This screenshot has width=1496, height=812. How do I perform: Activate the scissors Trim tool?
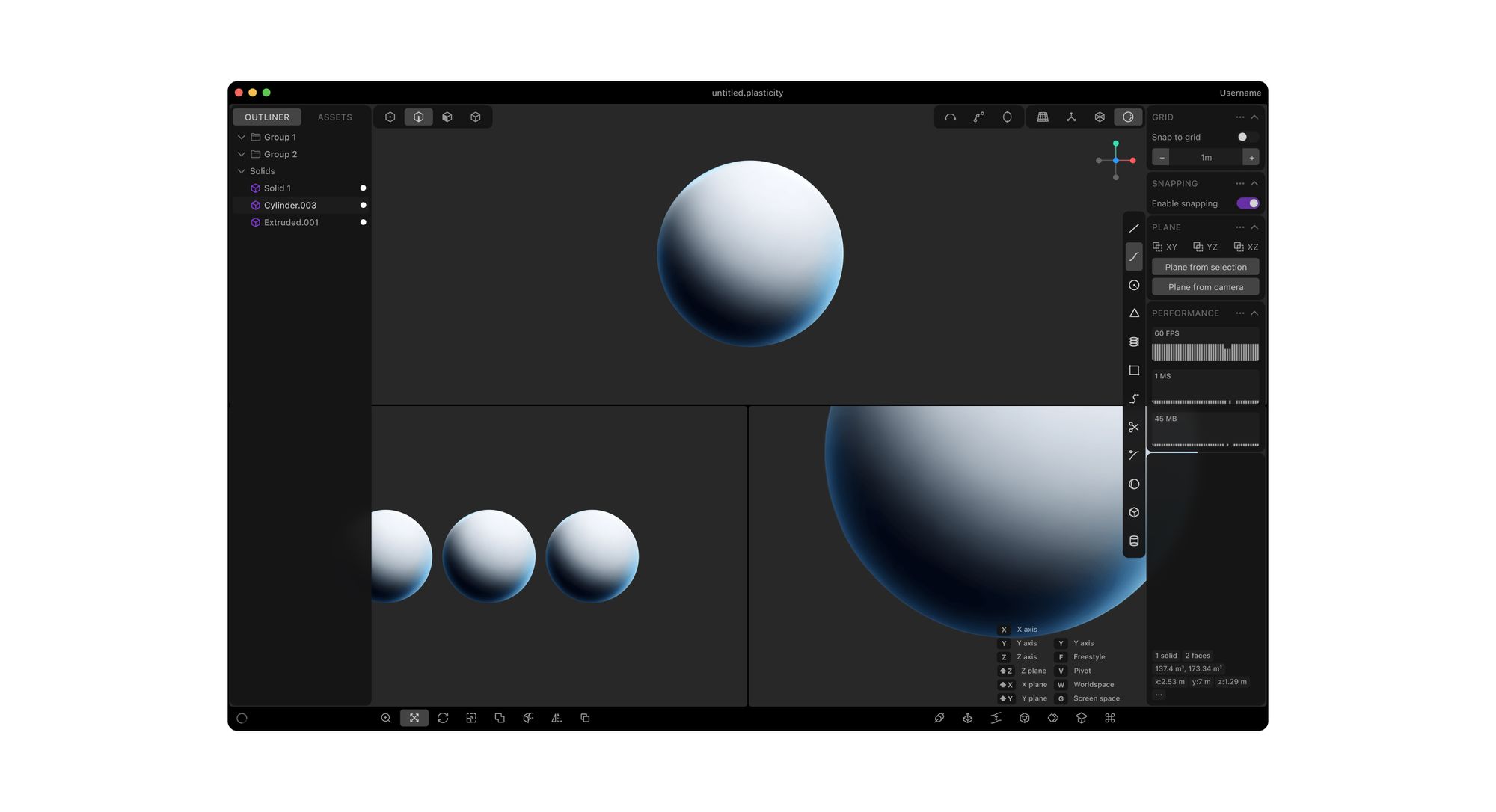(1134, 427)
